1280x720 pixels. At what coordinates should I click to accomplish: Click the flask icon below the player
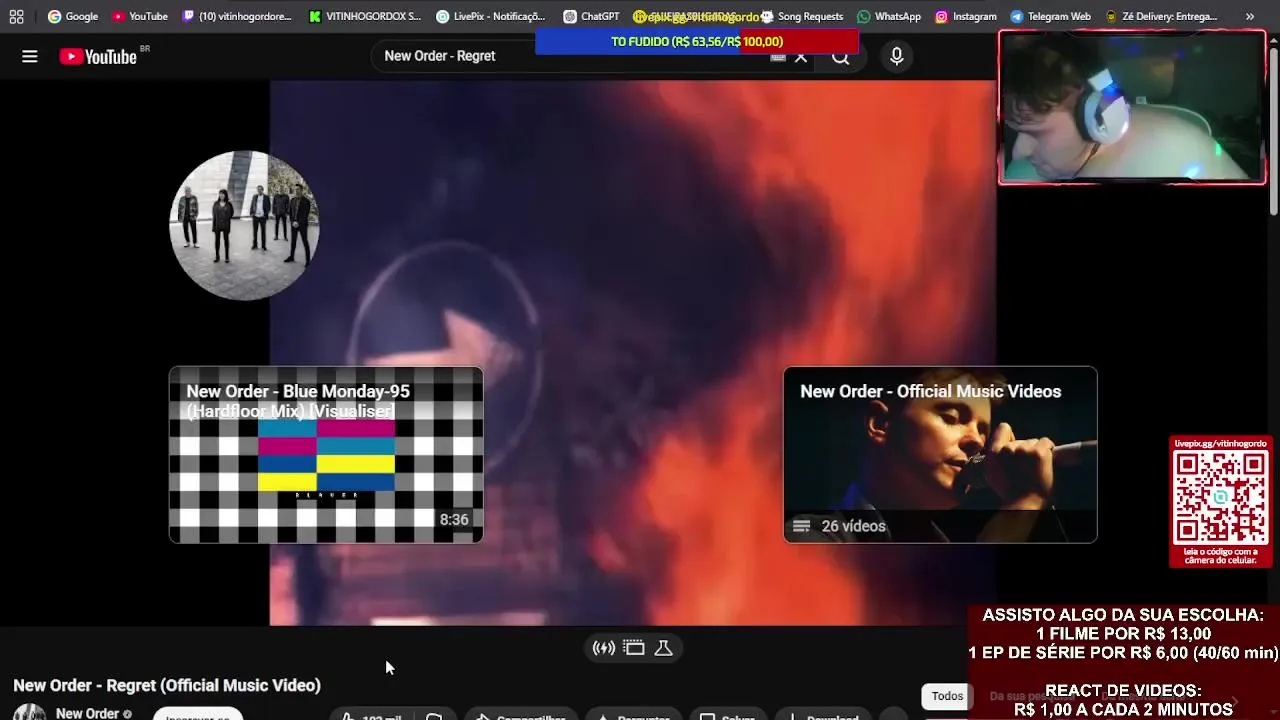click(663, 648)
